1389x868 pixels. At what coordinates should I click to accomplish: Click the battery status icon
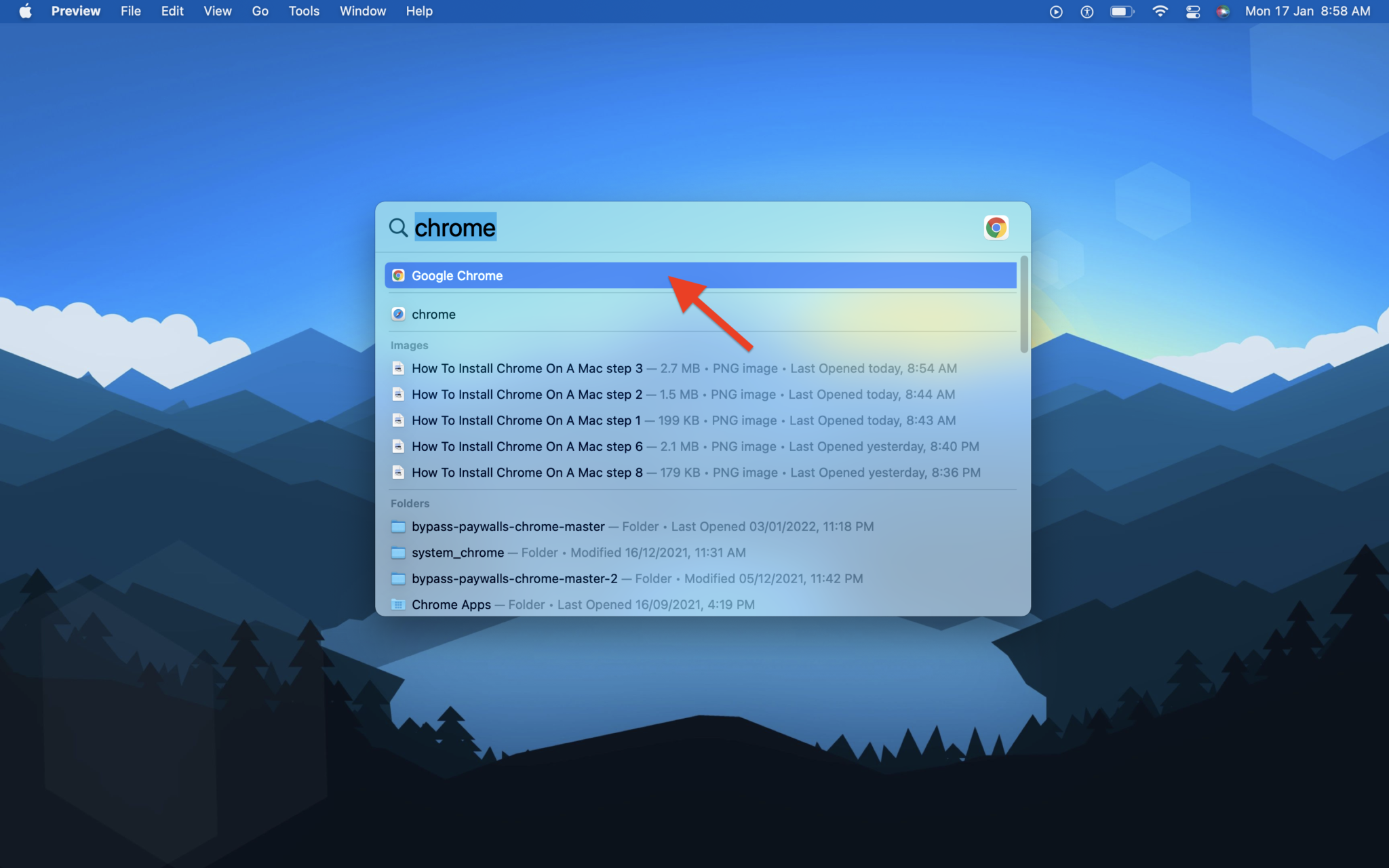point(1122,12)
